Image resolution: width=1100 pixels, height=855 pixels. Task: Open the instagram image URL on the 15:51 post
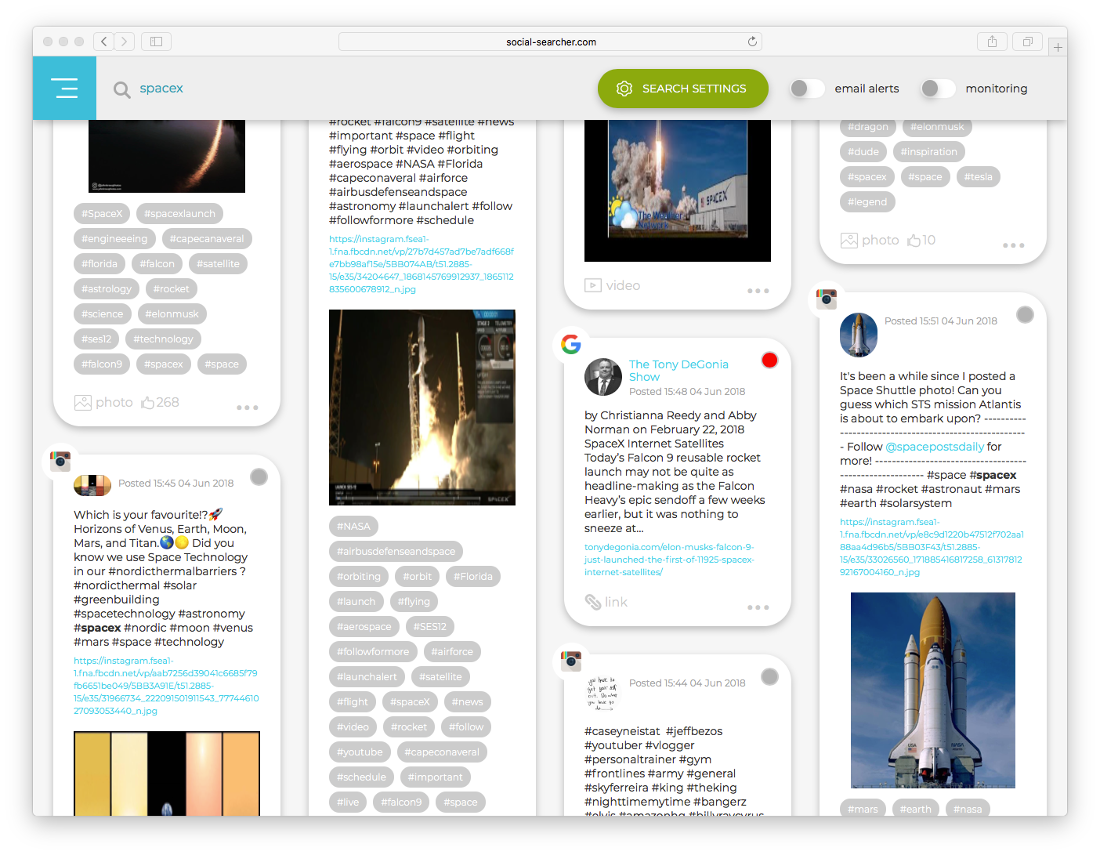pos(932,547)
